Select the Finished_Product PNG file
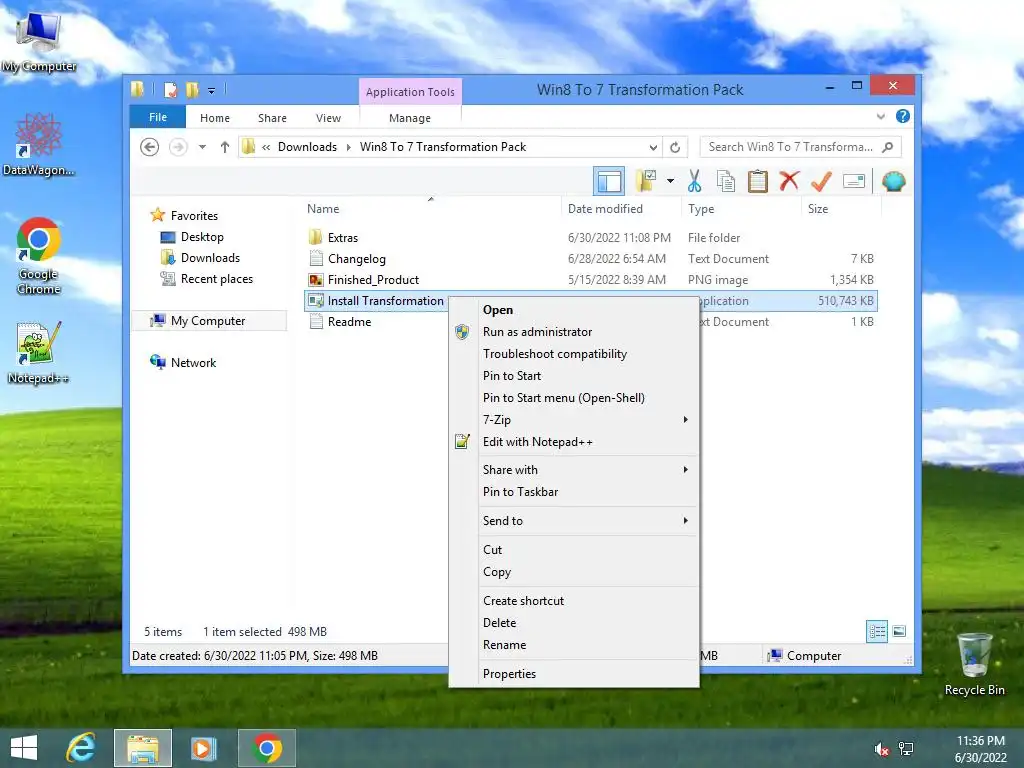Viewport: 1024px width, 768px height. [x=373, y=280]
